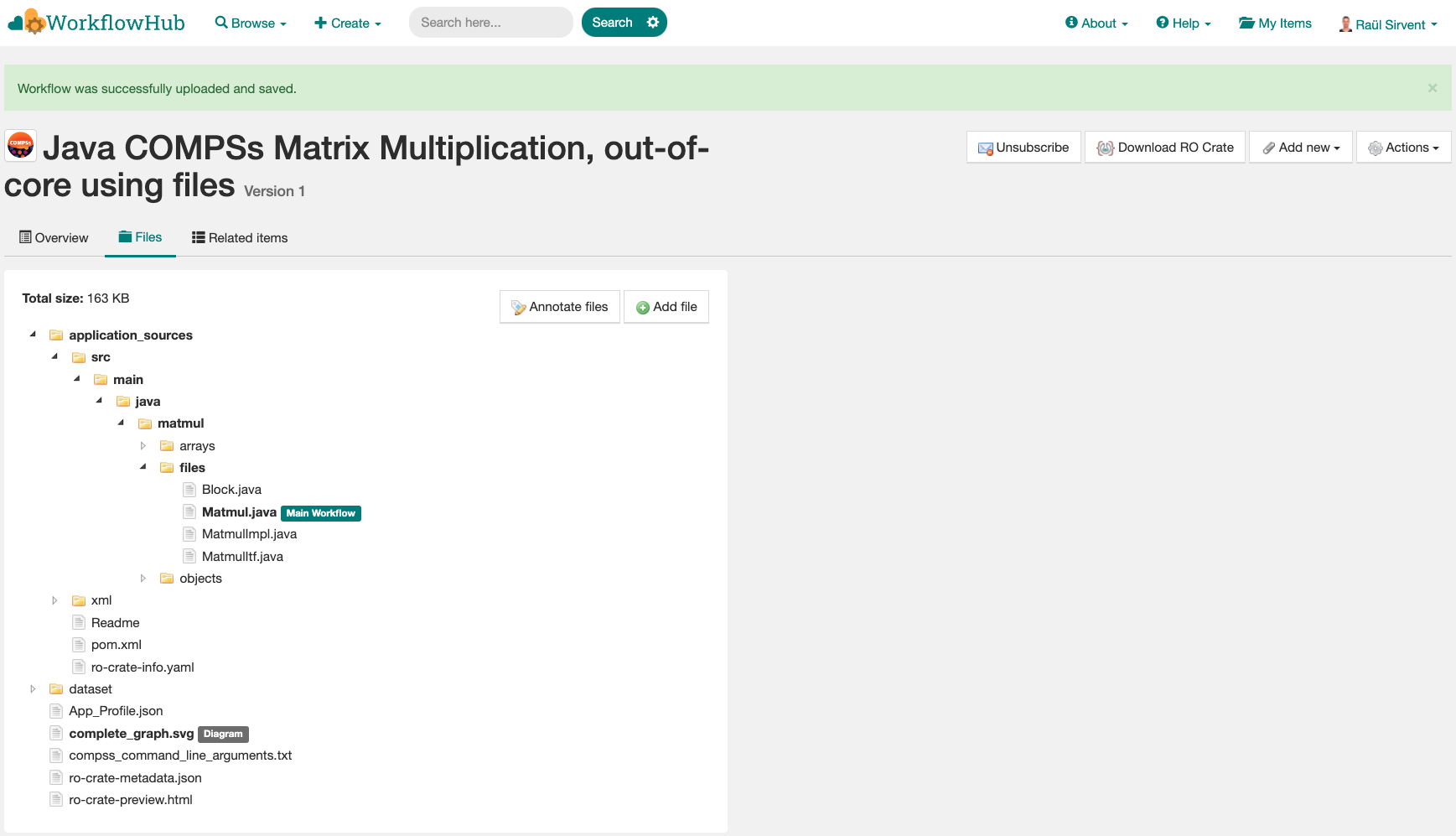Click the Add file button
The image size is (1456, 836).
tap(666, 307)
